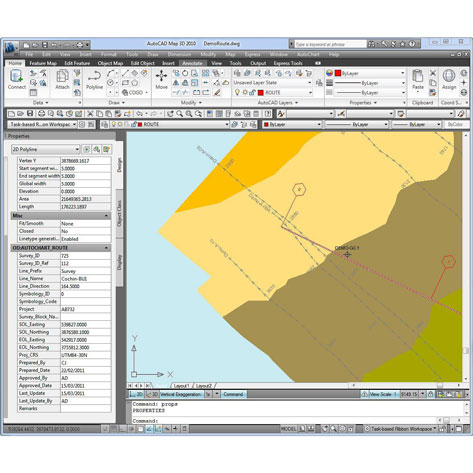Toggle the 3D view mode
This screenshot has width=473, height=473.
coord(152,394)
